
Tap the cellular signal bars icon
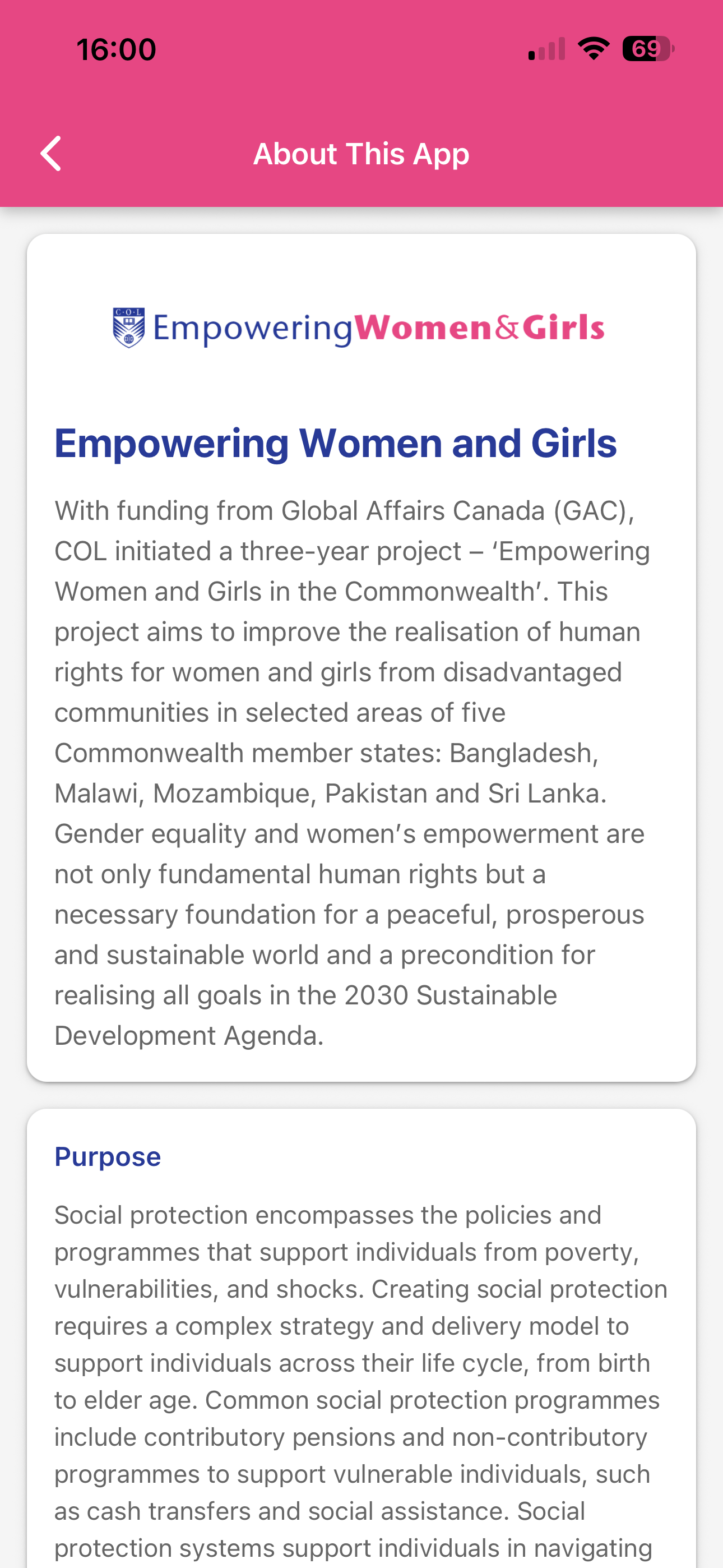pyautogui.click(x=546, y=49)
